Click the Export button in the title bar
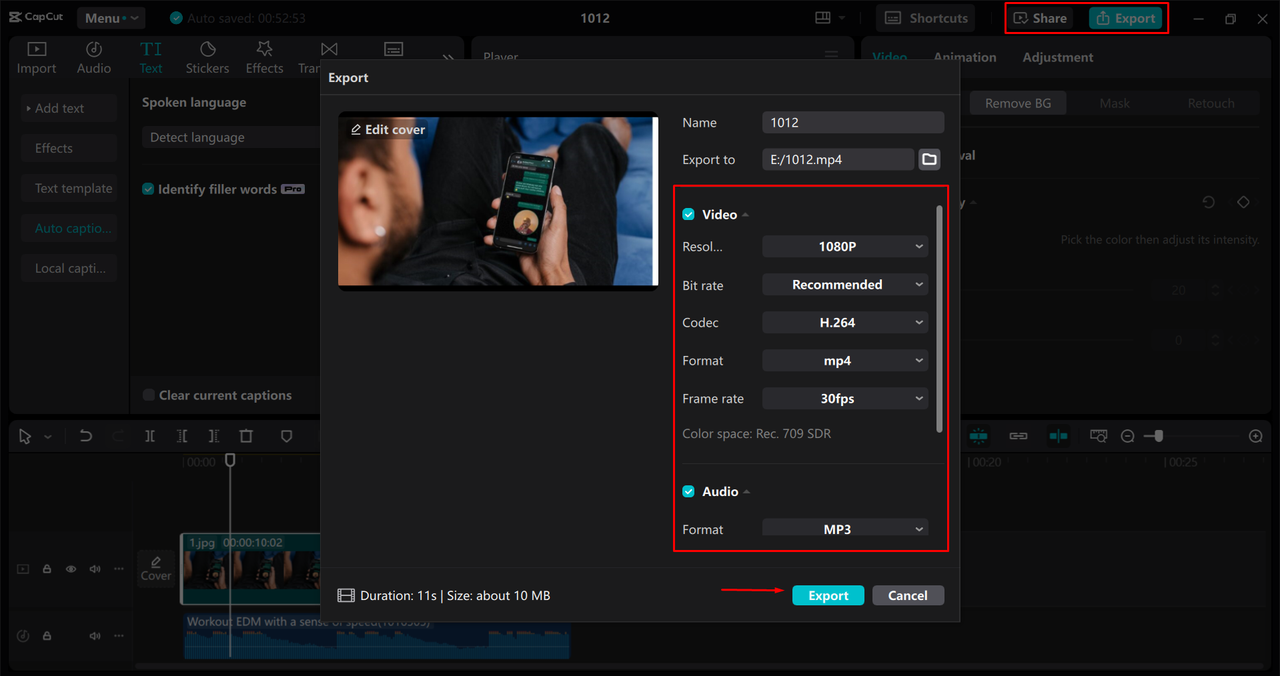Viewport: 1280px width, 676px height. click(x=1125, y=18)
